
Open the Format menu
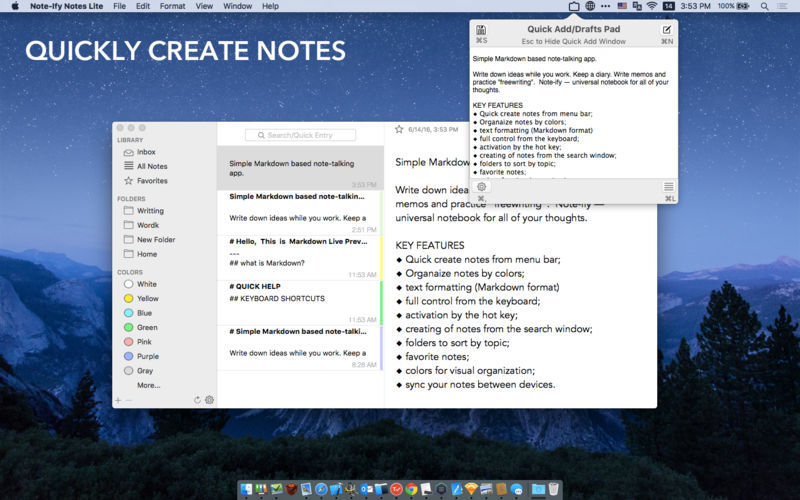click(x=172, y=6)
